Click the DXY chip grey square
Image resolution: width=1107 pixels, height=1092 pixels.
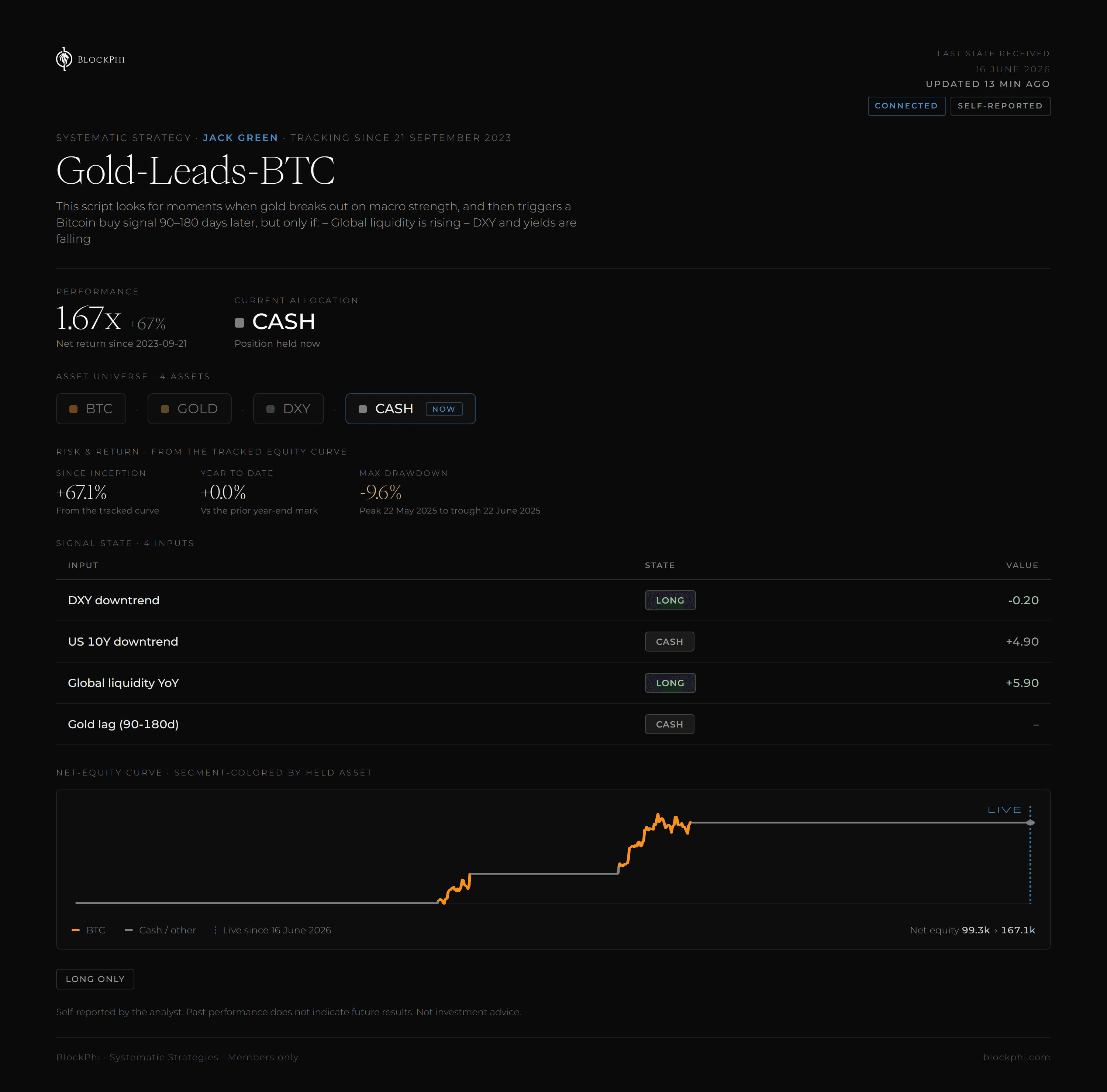[270, 409]
